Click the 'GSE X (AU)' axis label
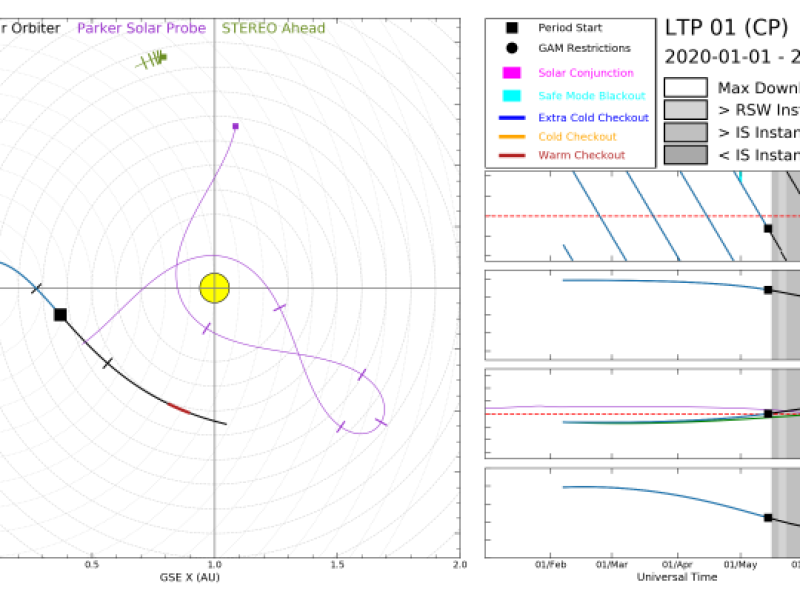Screen dimensions: 800x600 189,577
